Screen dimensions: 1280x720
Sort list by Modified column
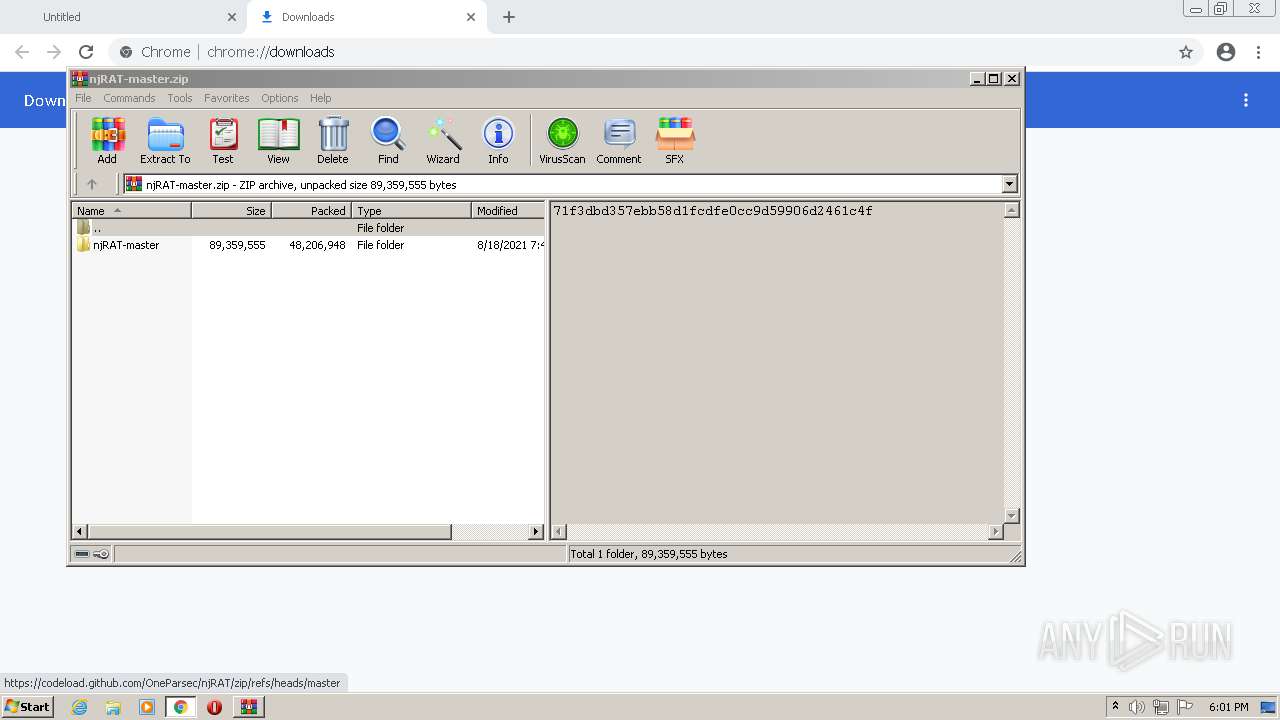(508, 210)
